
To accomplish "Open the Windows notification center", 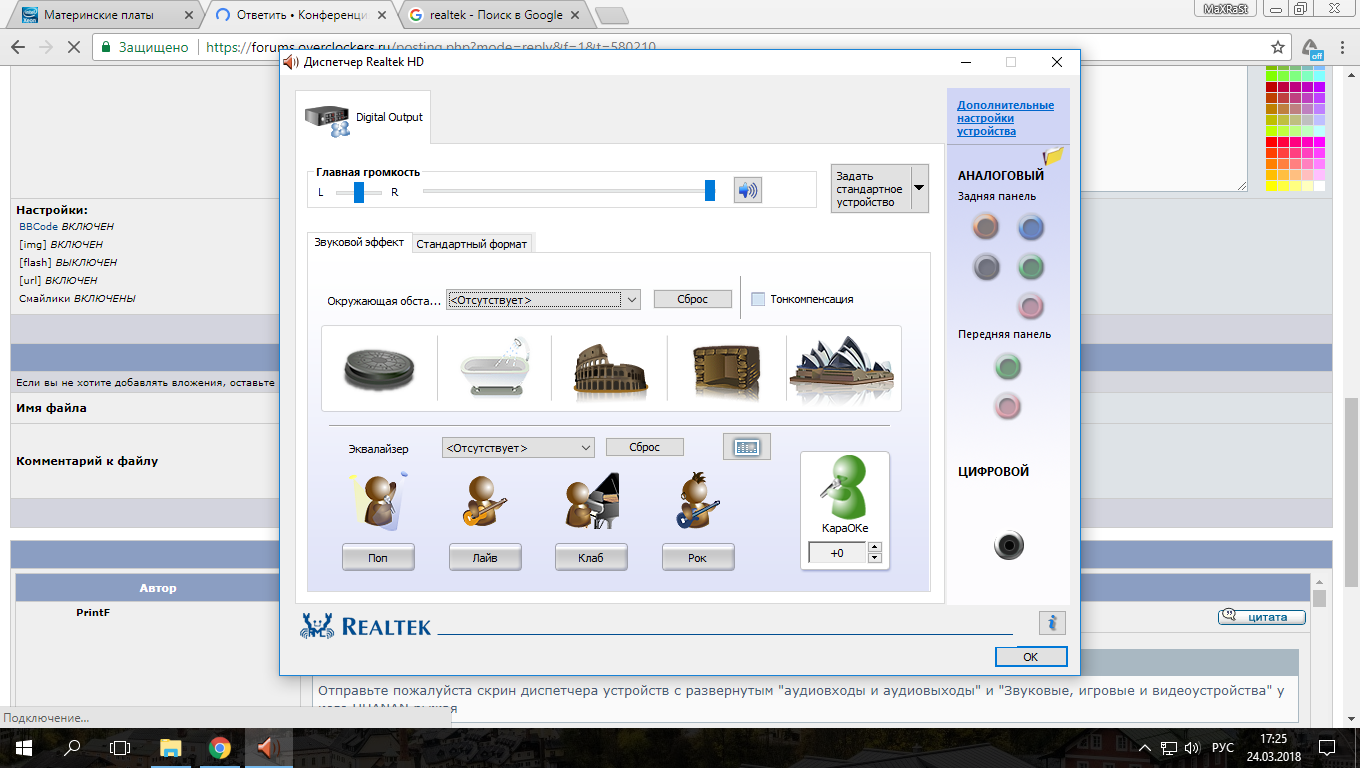I will click(x=1327, y=747).
